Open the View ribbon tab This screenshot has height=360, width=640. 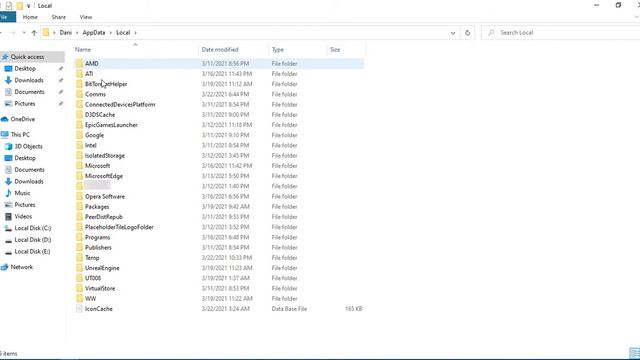[x=86, y=17]
